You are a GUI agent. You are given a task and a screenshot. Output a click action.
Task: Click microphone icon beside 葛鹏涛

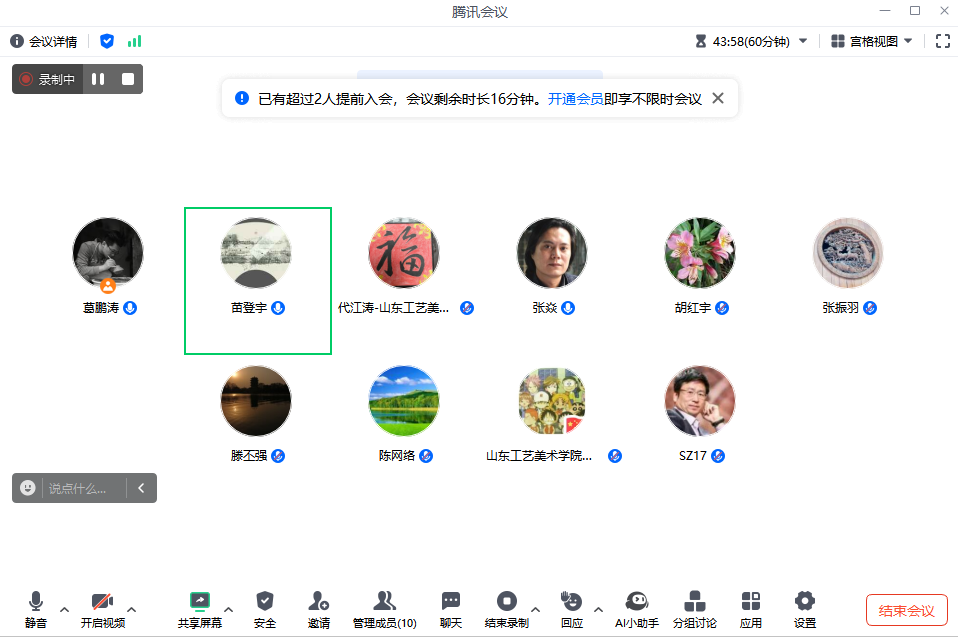pos(130,308)
